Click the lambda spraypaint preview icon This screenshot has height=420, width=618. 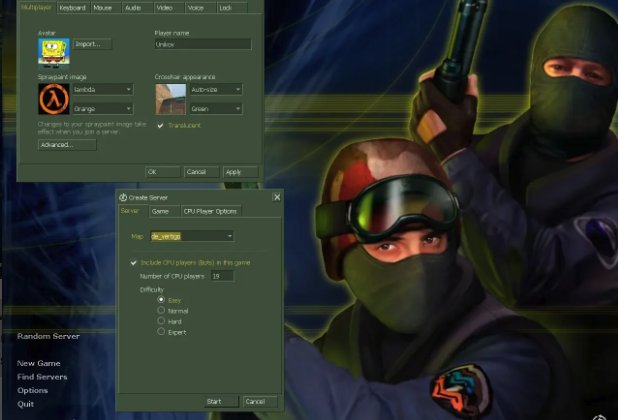coord(53,98)
